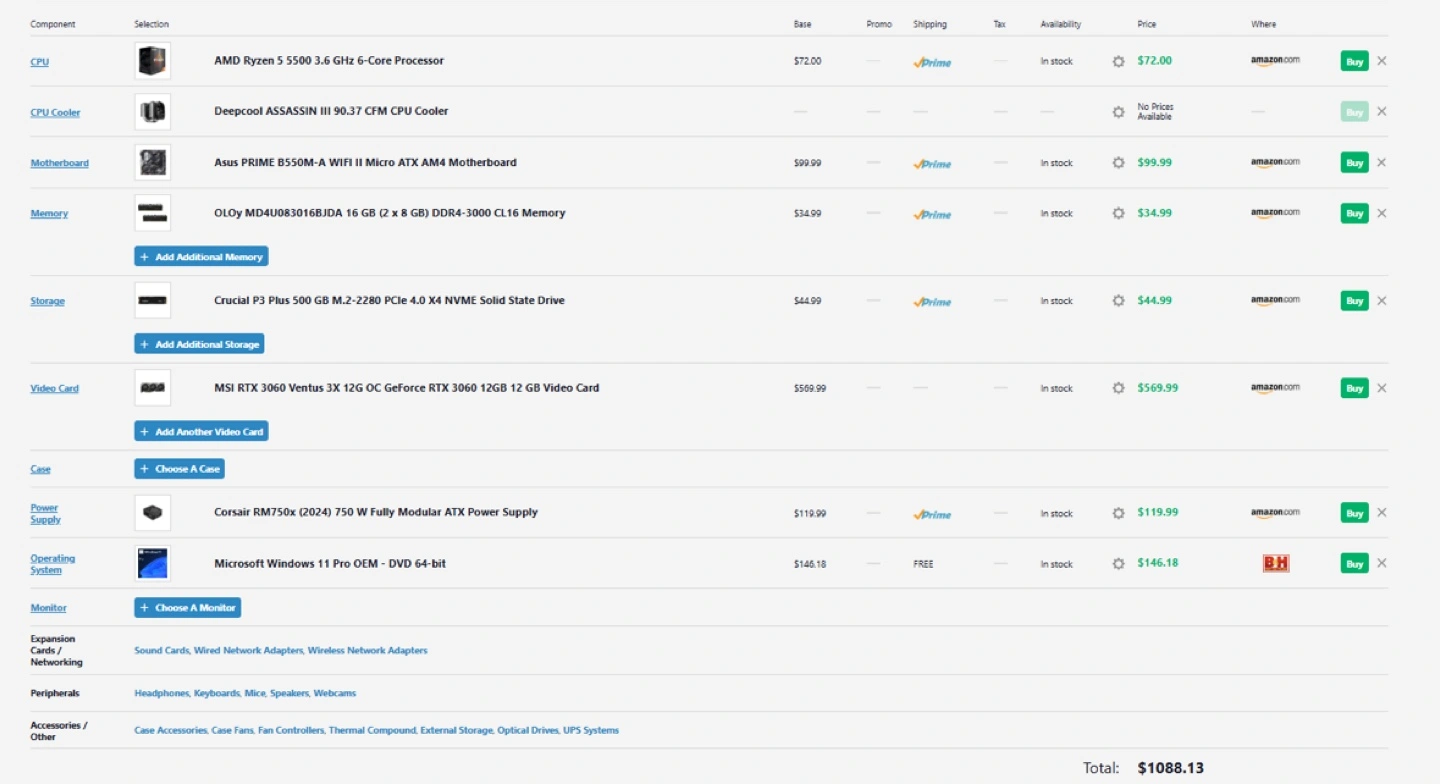The height and width of the screenshot is (784, 1440).
Task: Open the Corsair RM750x thumbnail image
Action: (153, 513)
